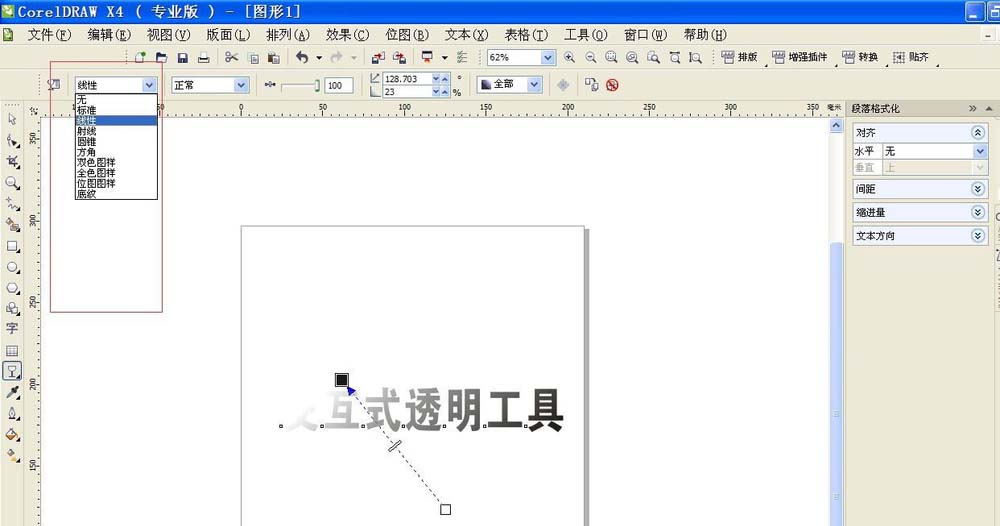Open the 正常 merge mode dropdown
This screenshot has height=526, width=1000.
coord(241,85)
